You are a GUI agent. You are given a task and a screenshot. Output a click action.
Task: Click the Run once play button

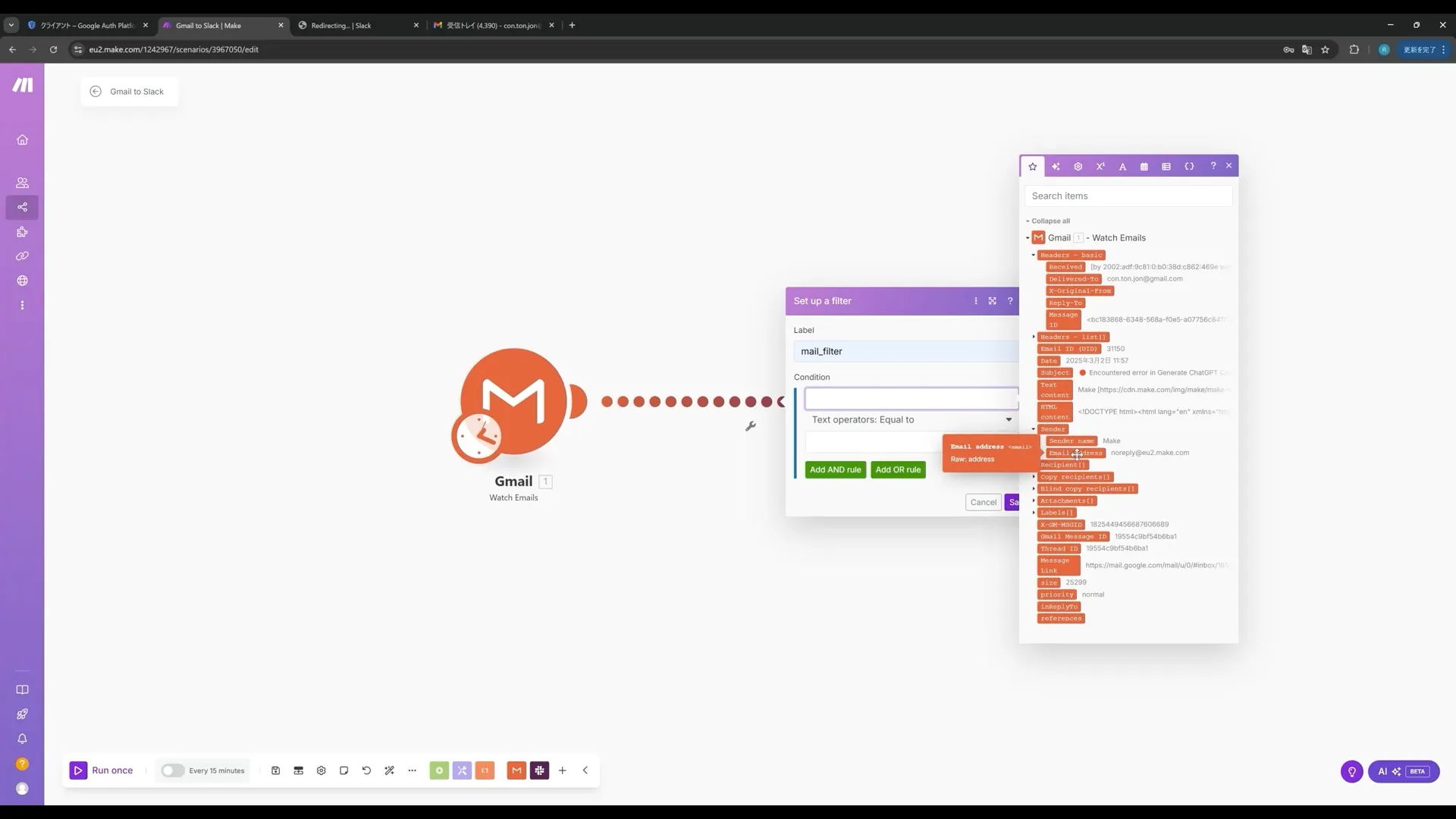(78, 770)
